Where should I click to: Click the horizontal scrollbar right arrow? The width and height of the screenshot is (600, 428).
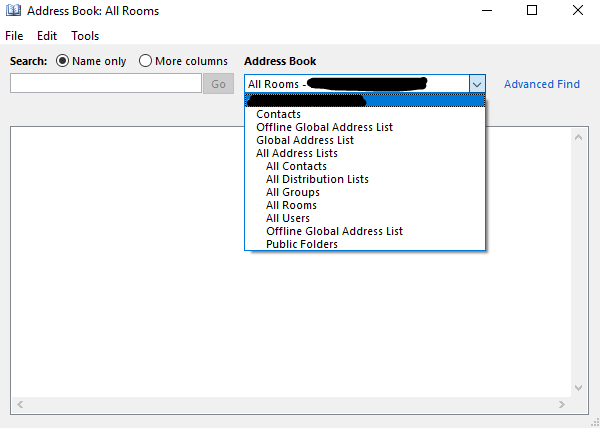pos(561,404)
